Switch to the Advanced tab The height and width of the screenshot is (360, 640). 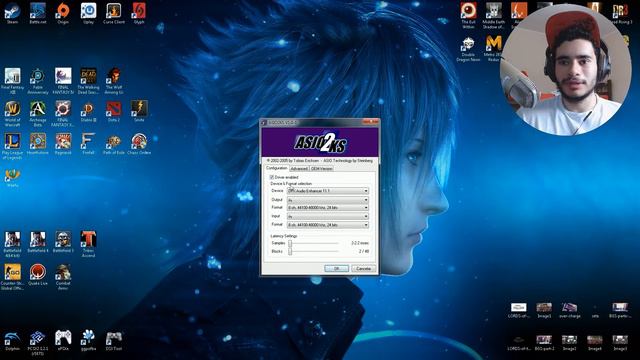(299, 169)
